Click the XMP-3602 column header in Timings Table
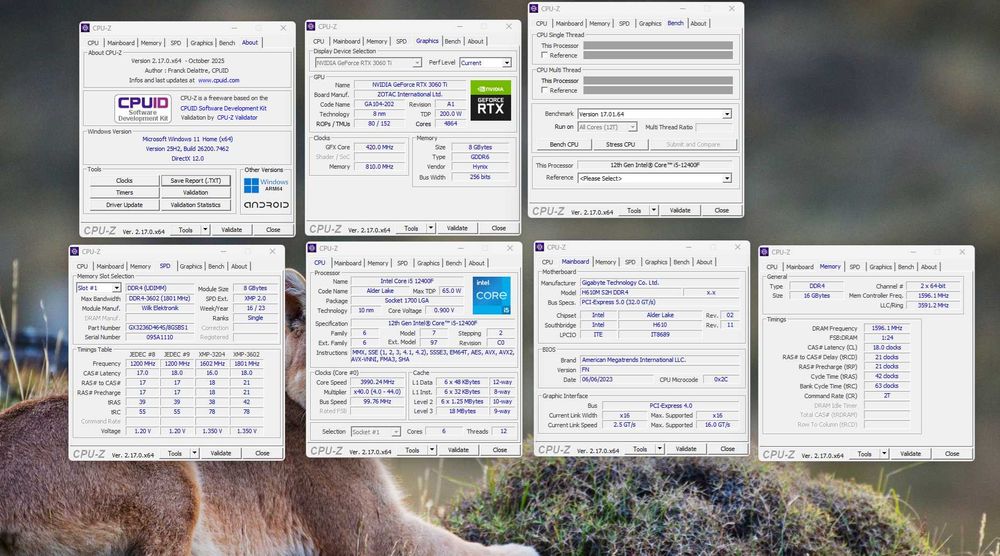 (246, 354)
